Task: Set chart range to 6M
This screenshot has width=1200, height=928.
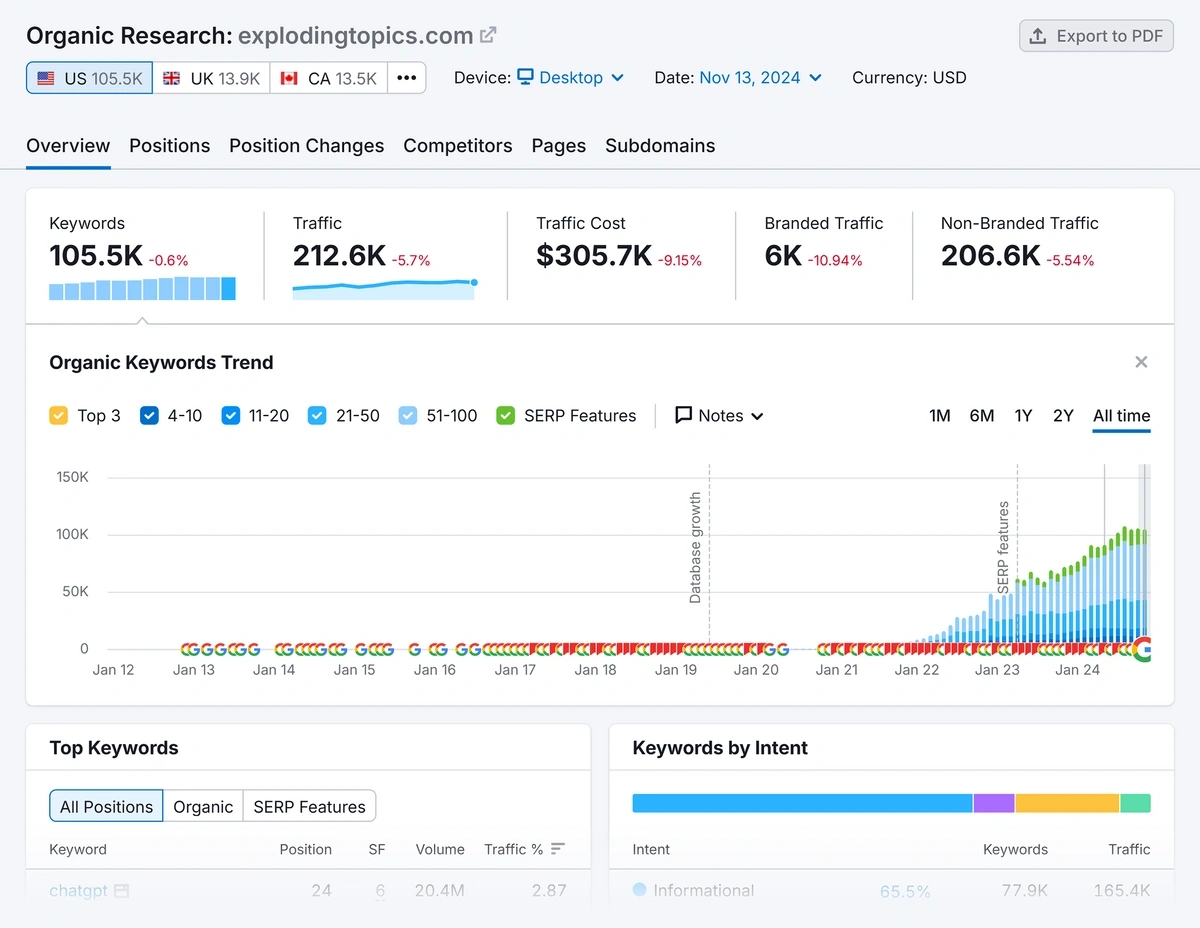Action: pos(982,416)
